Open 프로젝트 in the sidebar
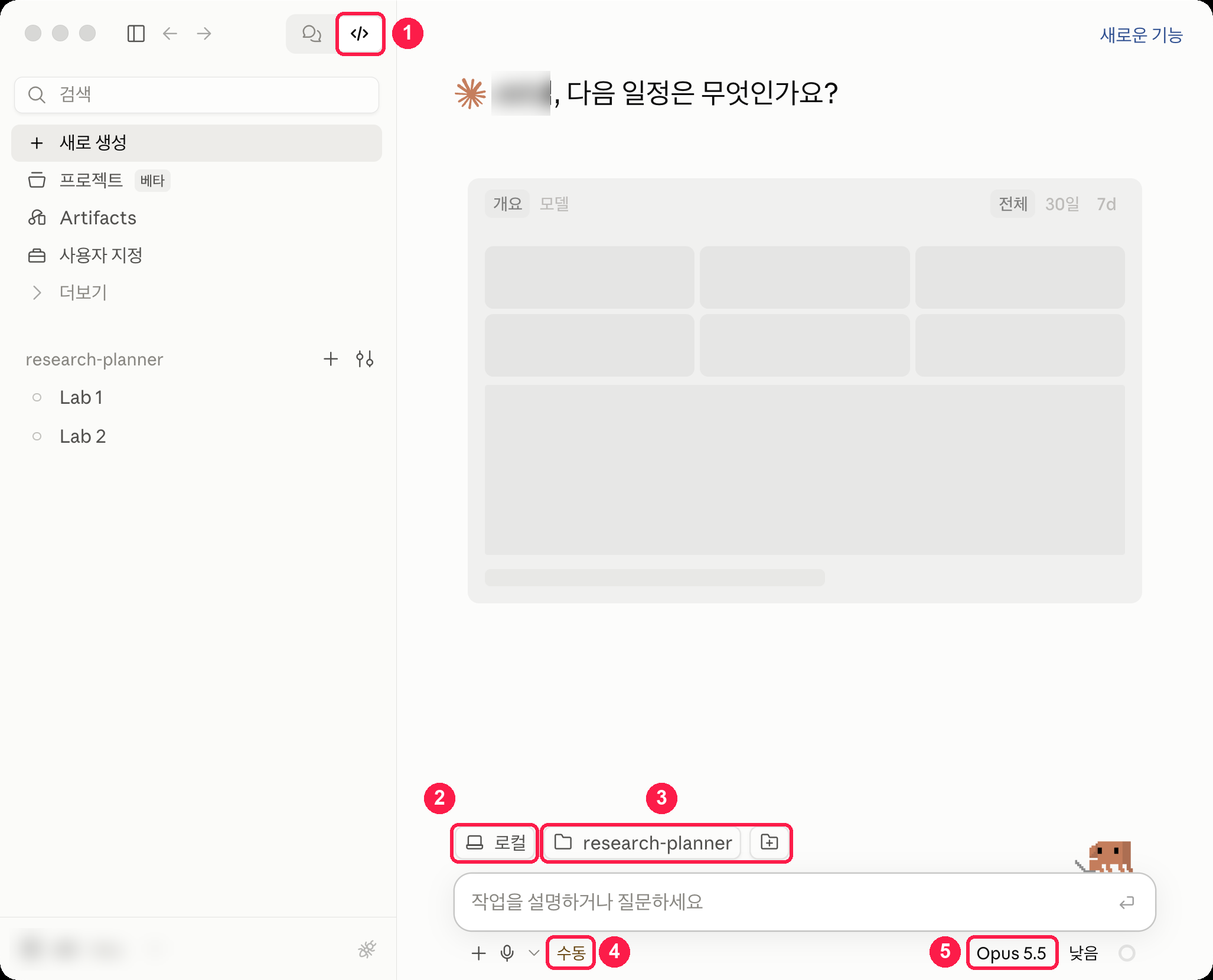 pyautogui.click(x=91, y=180)
